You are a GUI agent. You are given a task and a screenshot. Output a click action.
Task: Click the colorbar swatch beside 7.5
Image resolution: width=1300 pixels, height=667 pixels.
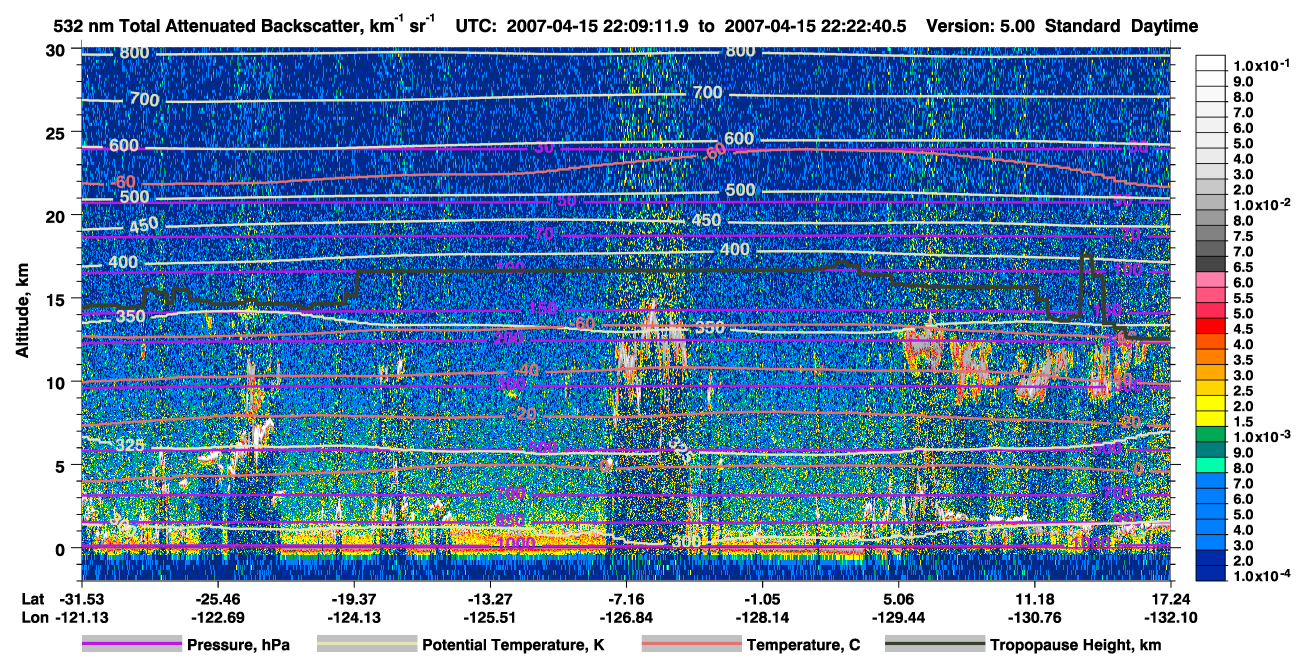(1210, 233)
